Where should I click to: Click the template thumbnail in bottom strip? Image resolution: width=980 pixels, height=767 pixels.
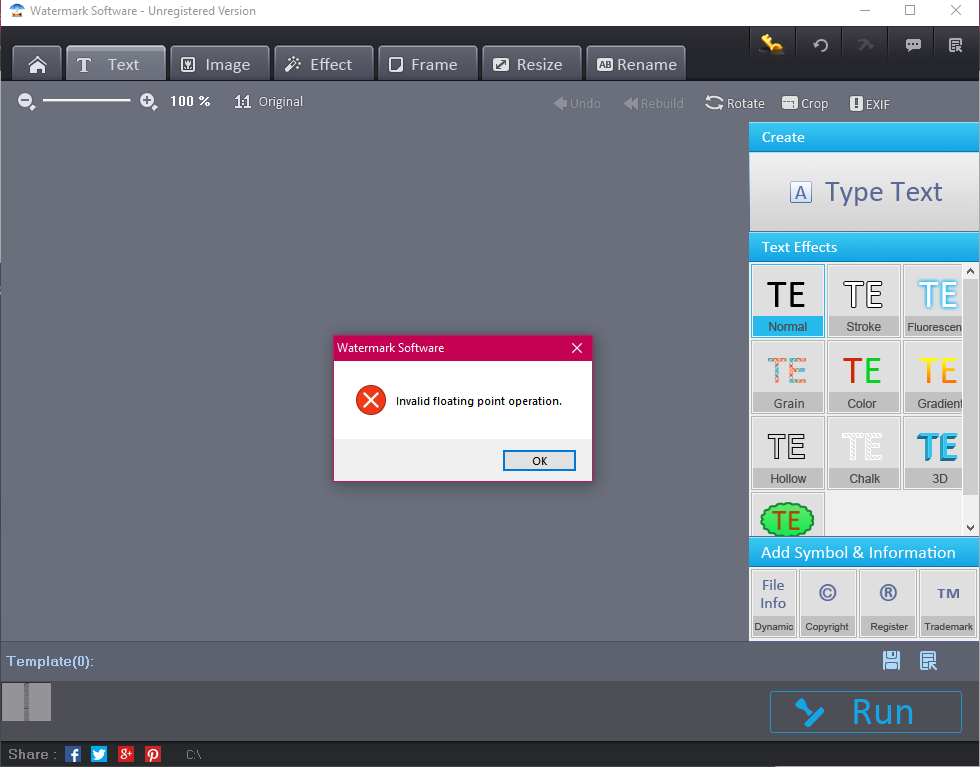(x=26, y=702)
